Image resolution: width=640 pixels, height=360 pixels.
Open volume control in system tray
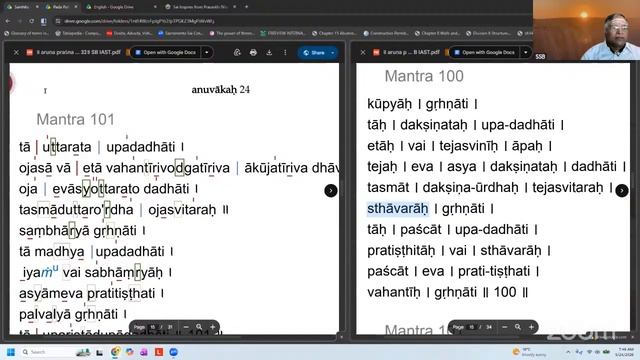[598, 352]
